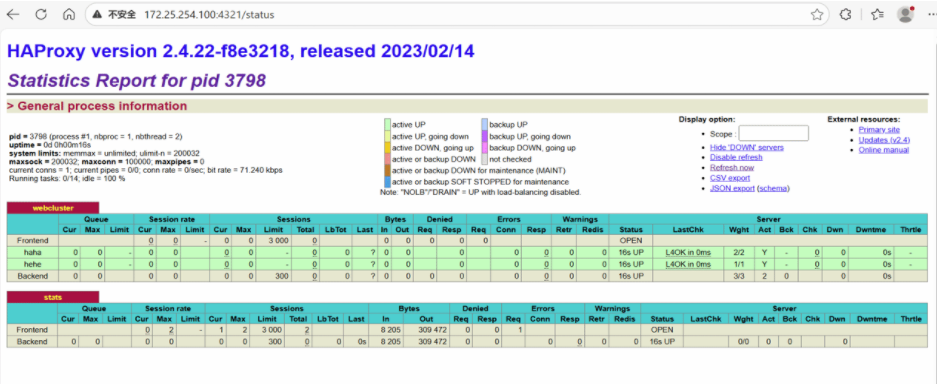The height and width of the screenshot is (384, 937).
Task: Click the CSV export link
Action: point(730,177)
